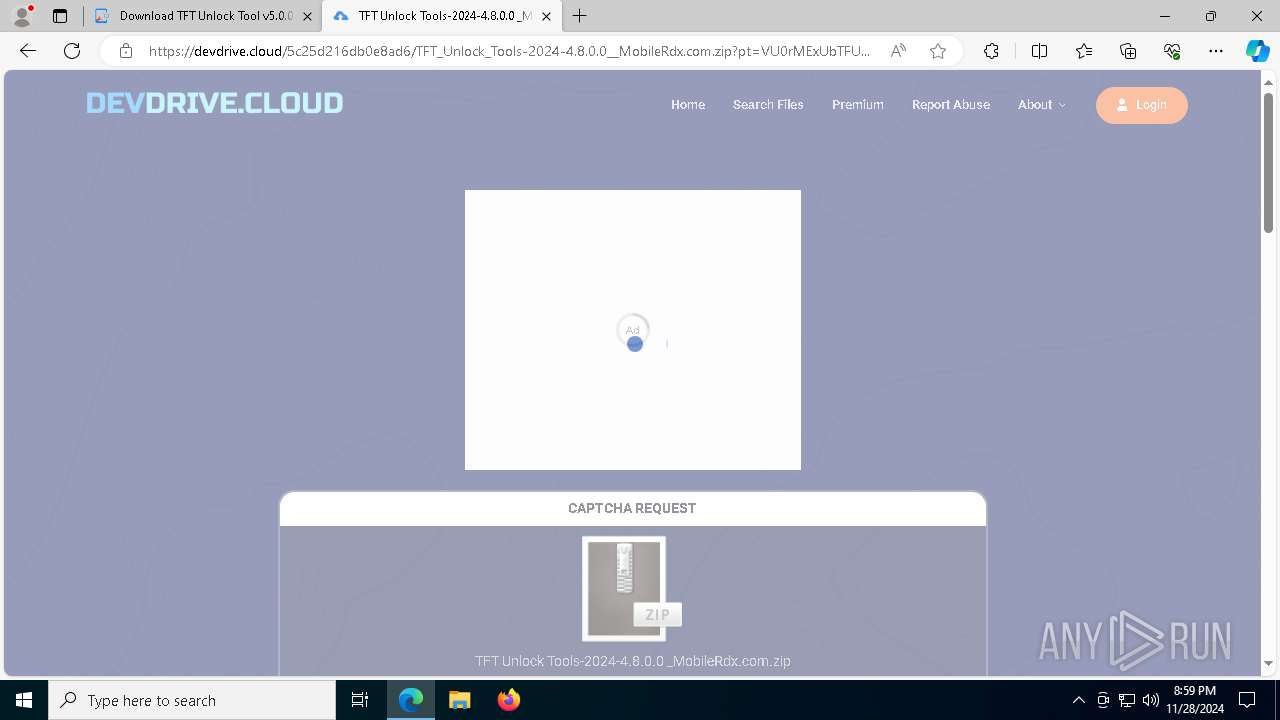Close the TFT Unlock Tools-2024 tab
This screenshot has height=720, width=1280.
[x=546, y=16]
